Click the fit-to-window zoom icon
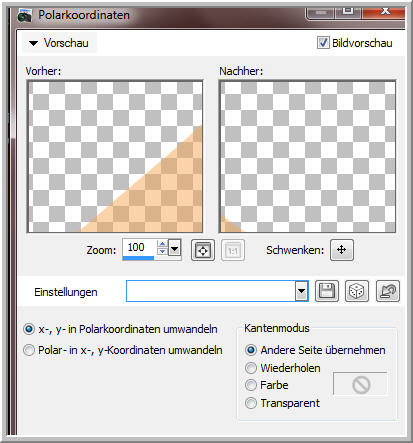 point(203,250)
